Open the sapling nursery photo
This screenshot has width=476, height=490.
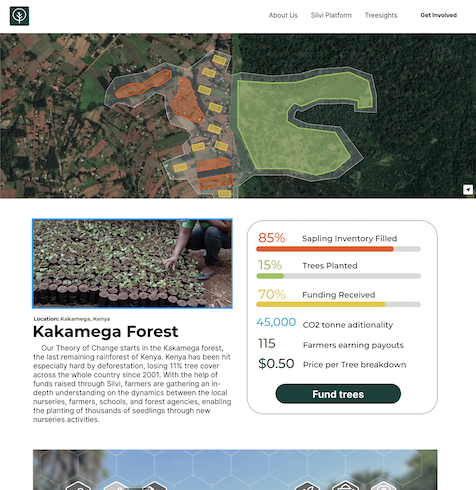tap(132, 263)
